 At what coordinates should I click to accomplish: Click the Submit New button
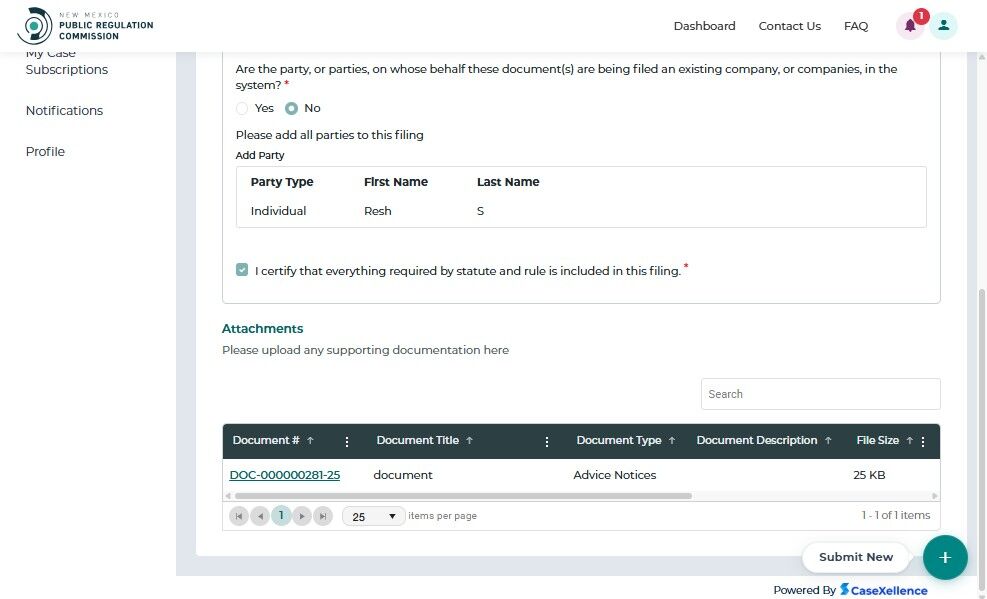[x=855, y=557]
